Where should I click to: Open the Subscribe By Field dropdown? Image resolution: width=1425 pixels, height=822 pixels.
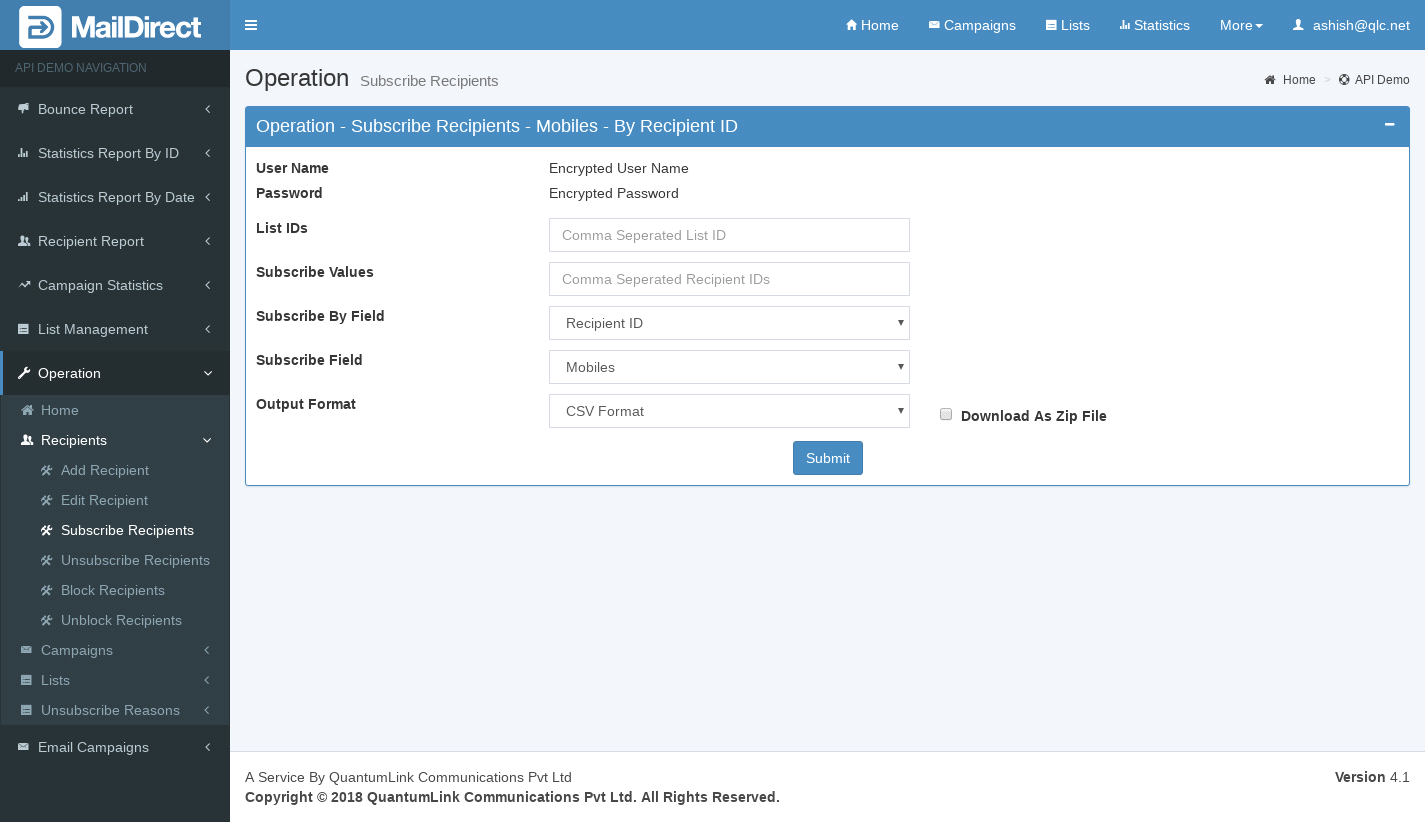pos(729,323)
